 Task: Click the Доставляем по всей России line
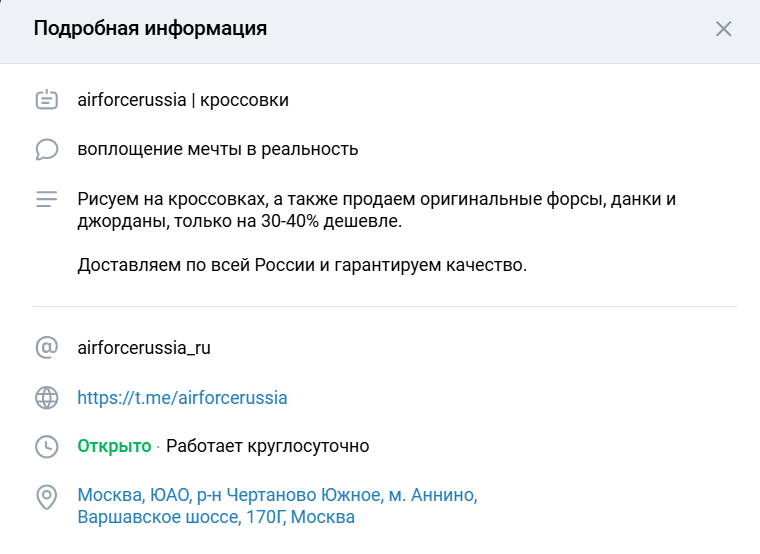pos(302,265)
